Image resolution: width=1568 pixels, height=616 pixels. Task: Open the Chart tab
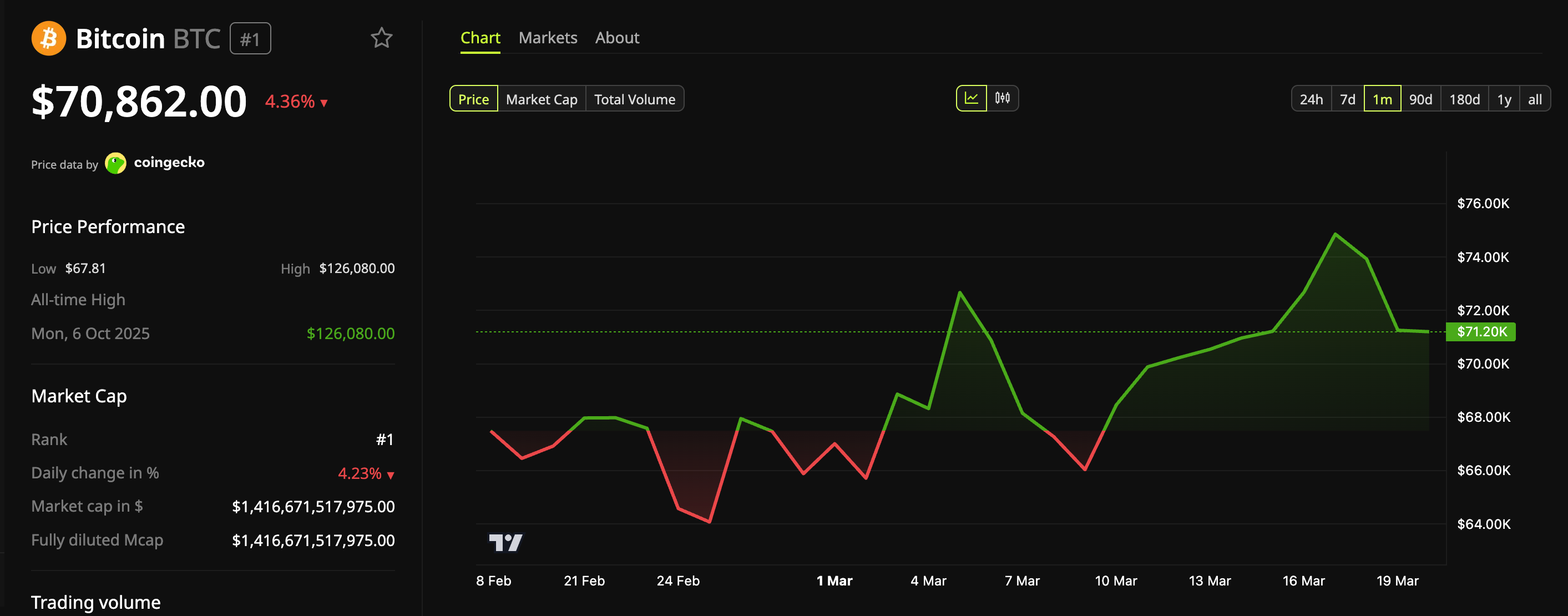point(479,38)
